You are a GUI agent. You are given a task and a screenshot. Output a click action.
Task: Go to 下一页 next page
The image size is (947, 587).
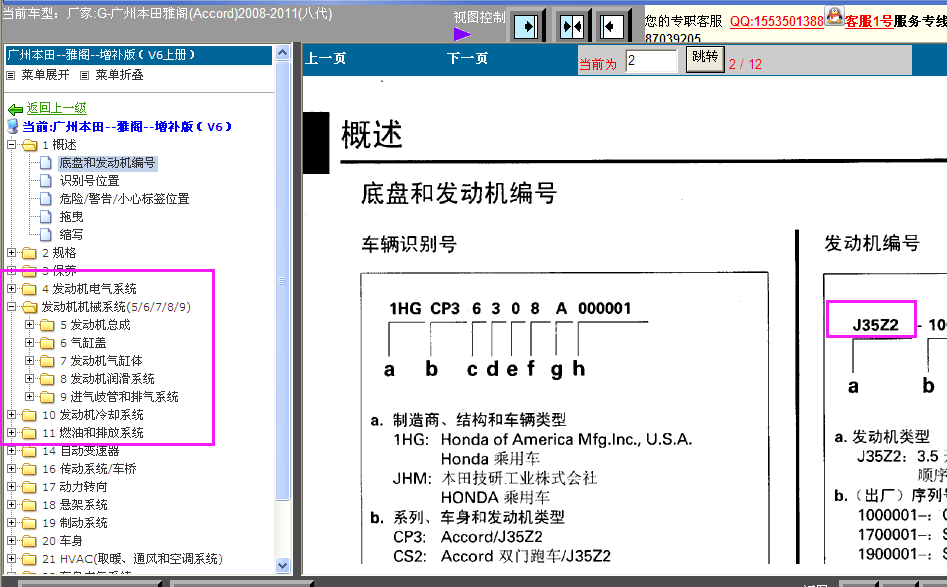(x=467, y=59)
